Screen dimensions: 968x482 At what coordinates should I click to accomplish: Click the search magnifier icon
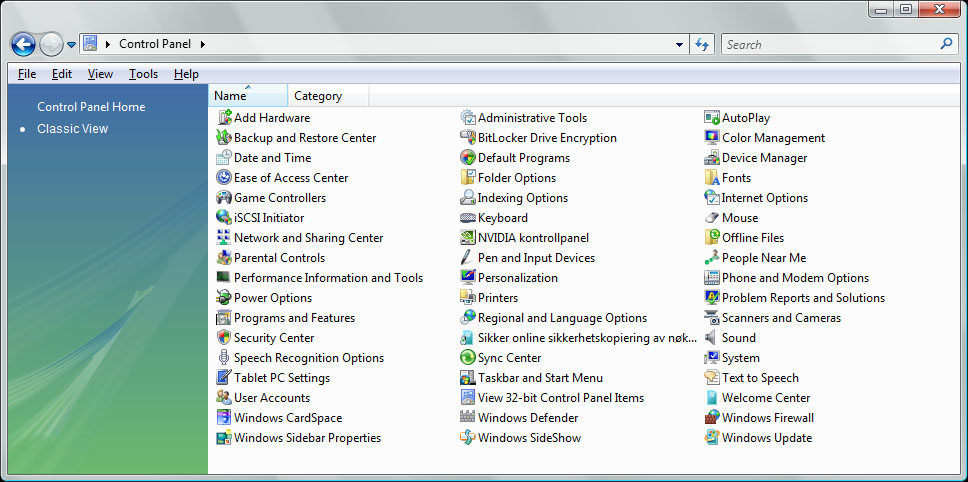pos(946,44)
